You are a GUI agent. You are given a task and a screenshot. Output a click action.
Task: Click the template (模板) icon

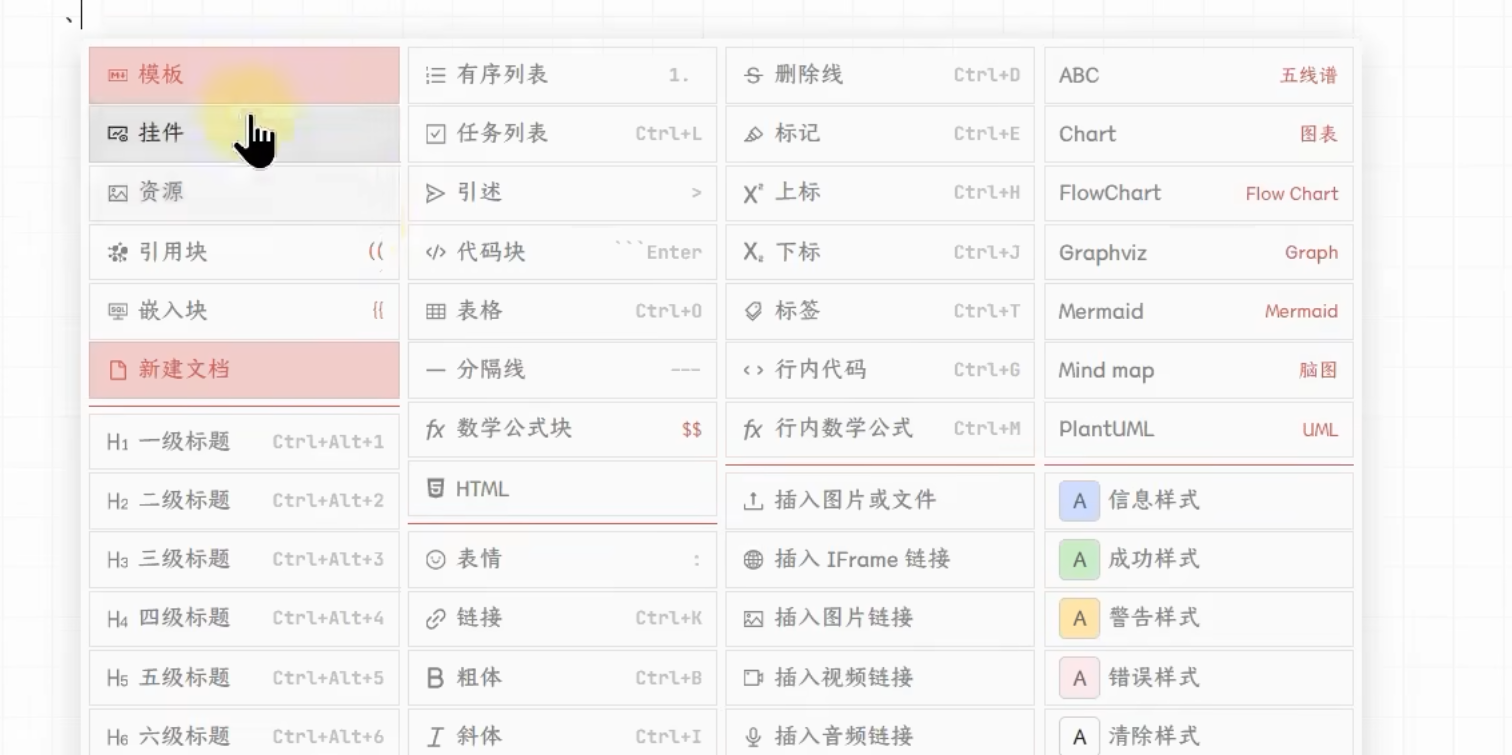[x=118, y=75]
